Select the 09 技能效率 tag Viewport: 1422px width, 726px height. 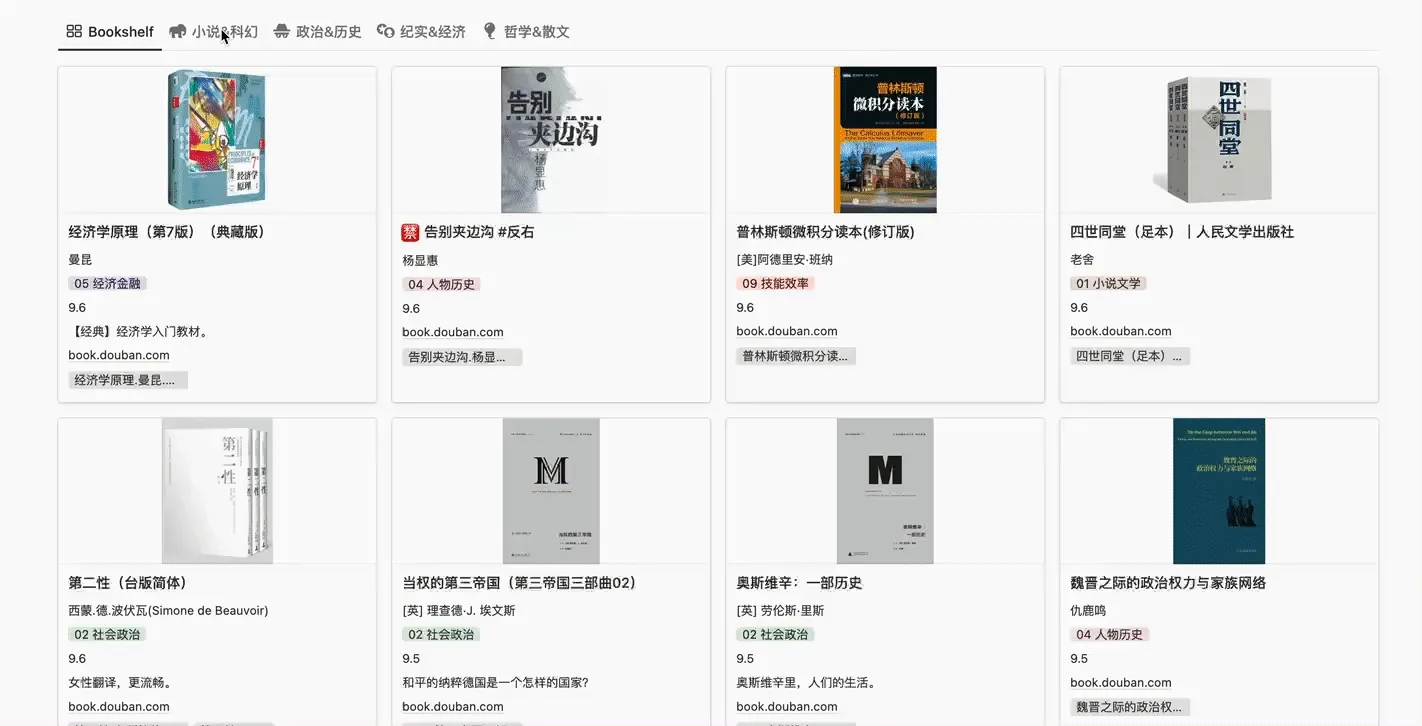(x=775, y=283)
